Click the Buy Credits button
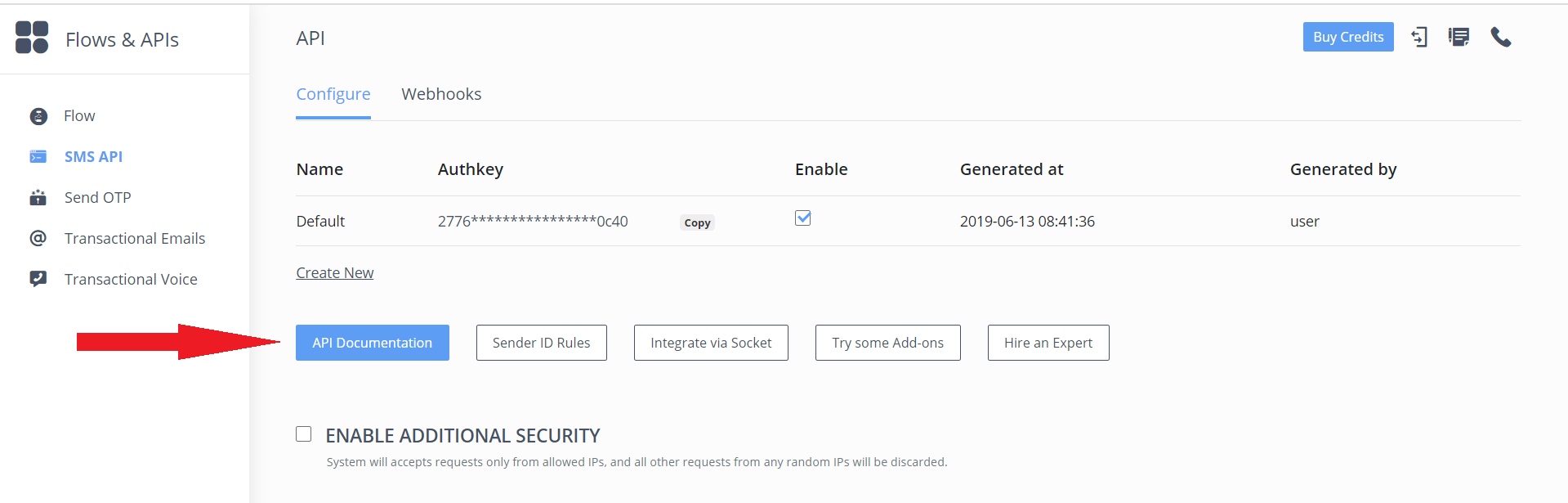 tap(1348, 37)
